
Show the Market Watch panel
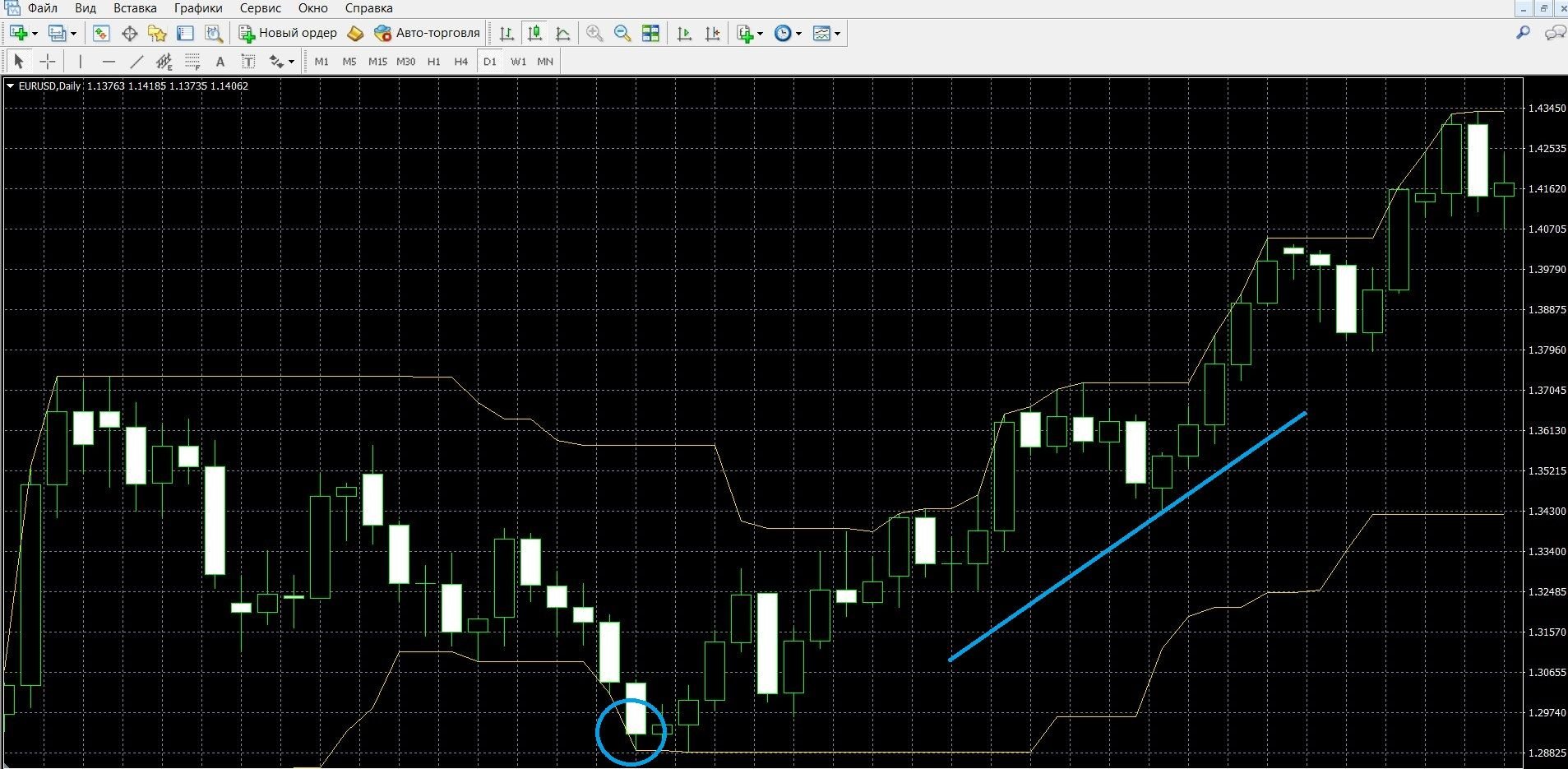(x=101, y=34)
